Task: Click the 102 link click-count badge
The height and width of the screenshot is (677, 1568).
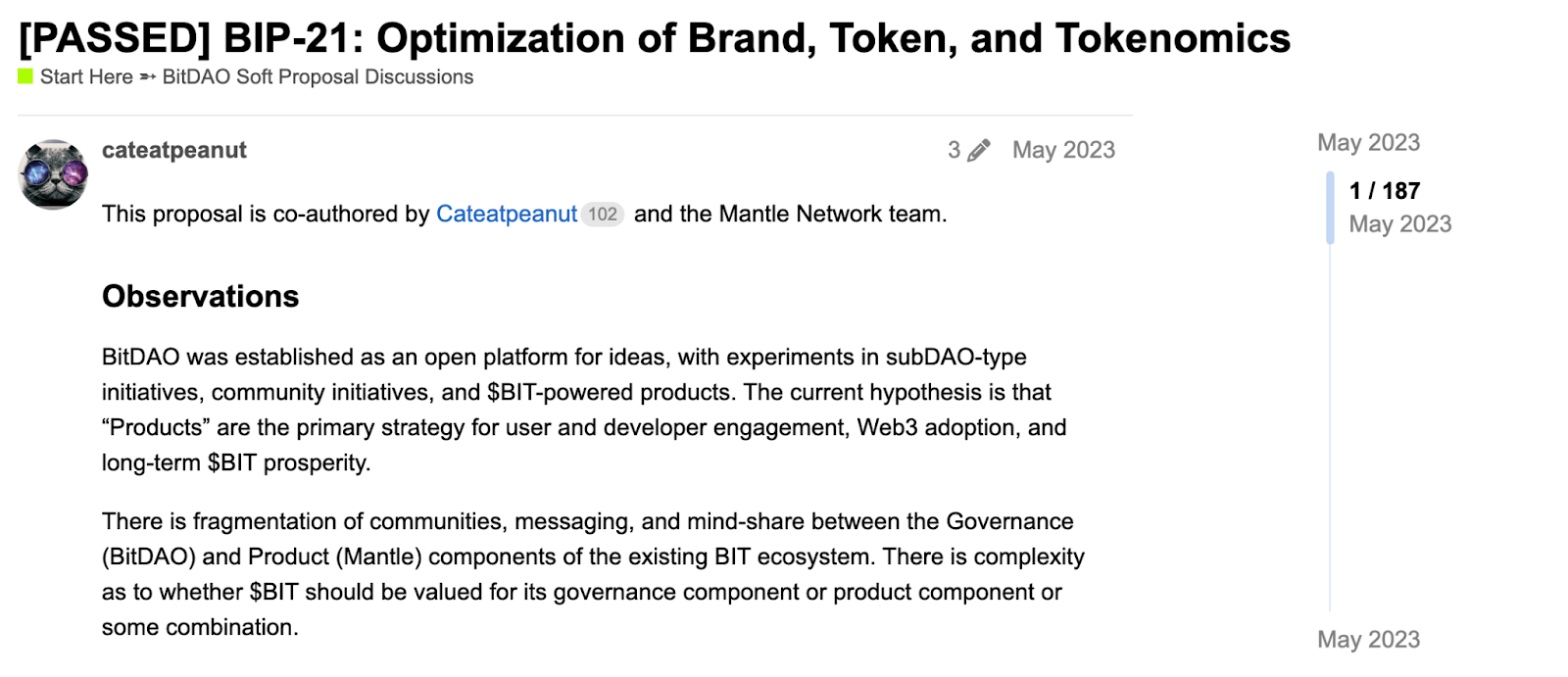Action: click(603, 214)
